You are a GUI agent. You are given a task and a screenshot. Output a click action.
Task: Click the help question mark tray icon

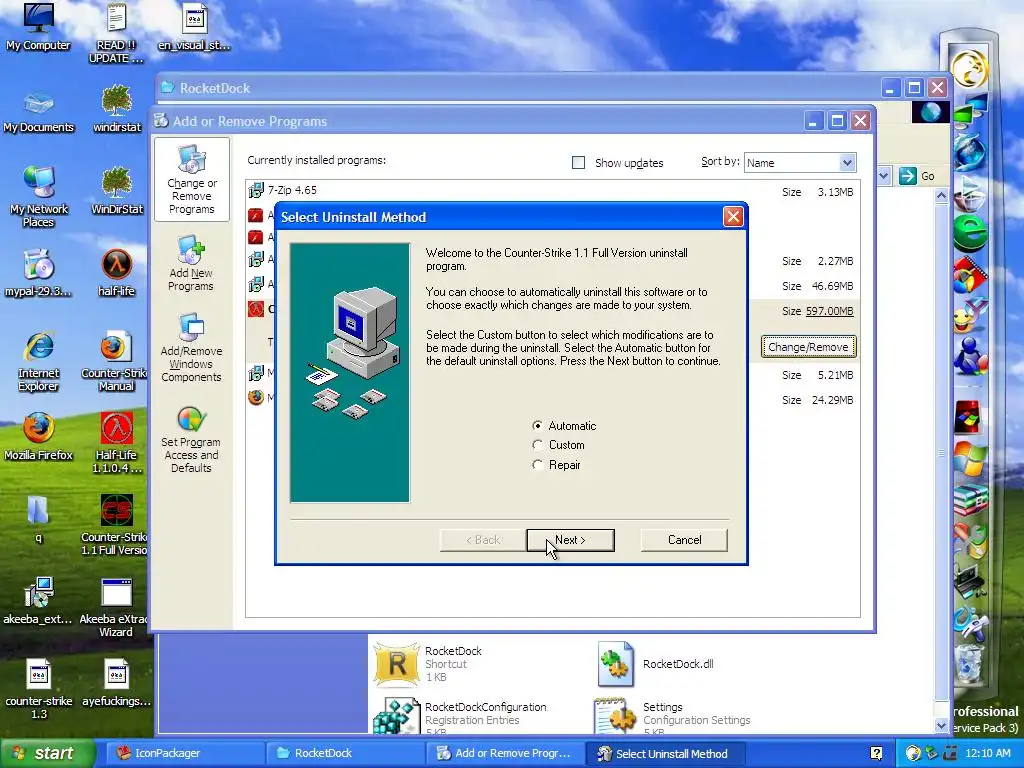pyautogui.click(x=876, y=753)
